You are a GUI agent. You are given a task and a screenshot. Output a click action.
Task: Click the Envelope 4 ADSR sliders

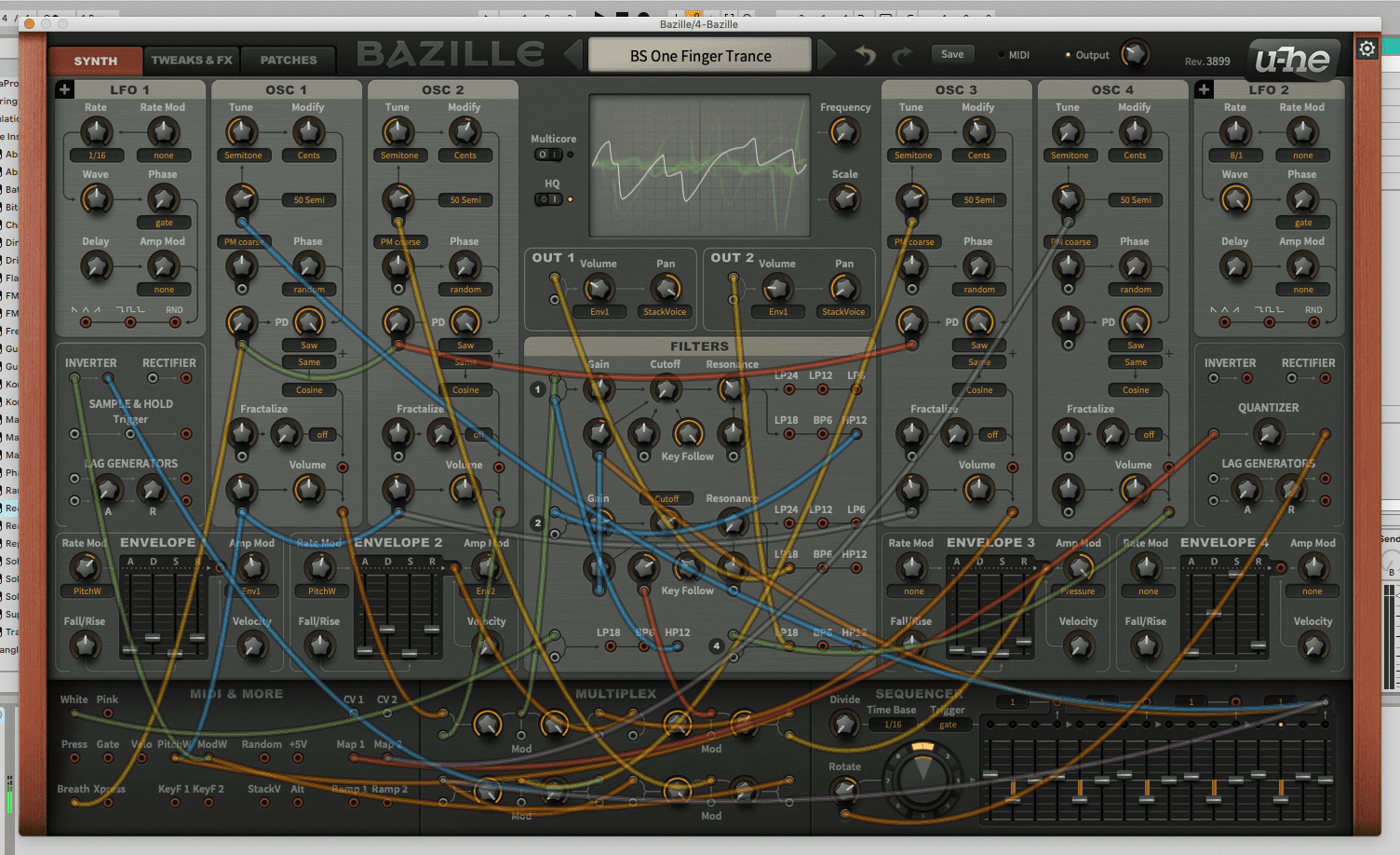point(1224,610)
